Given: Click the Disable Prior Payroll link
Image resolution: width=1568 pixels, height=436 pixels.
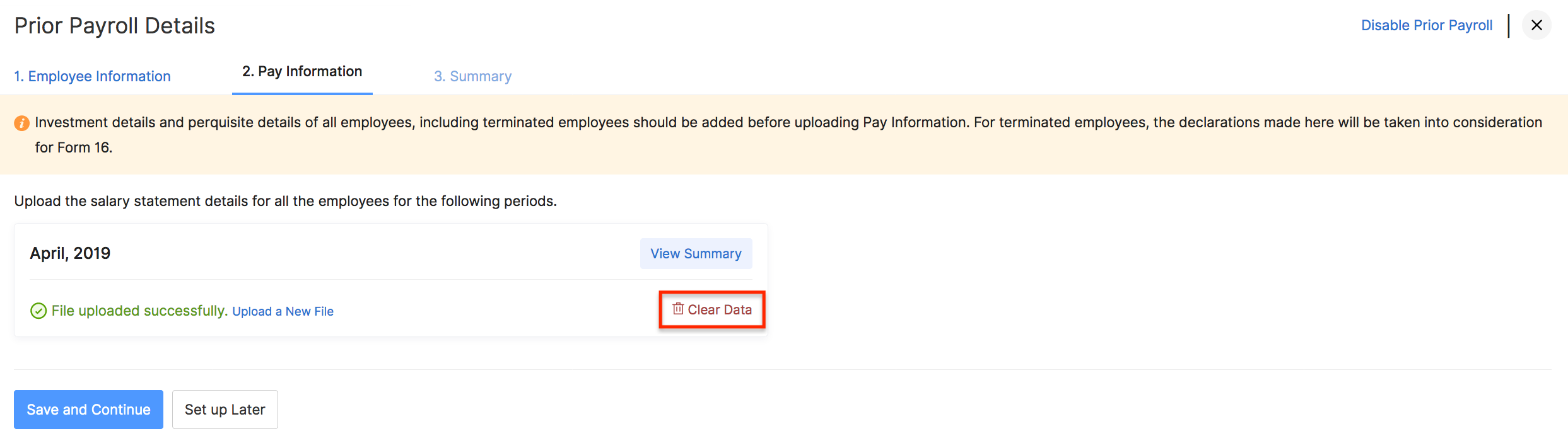Looking at the screenshot, I should (1426, 25).
